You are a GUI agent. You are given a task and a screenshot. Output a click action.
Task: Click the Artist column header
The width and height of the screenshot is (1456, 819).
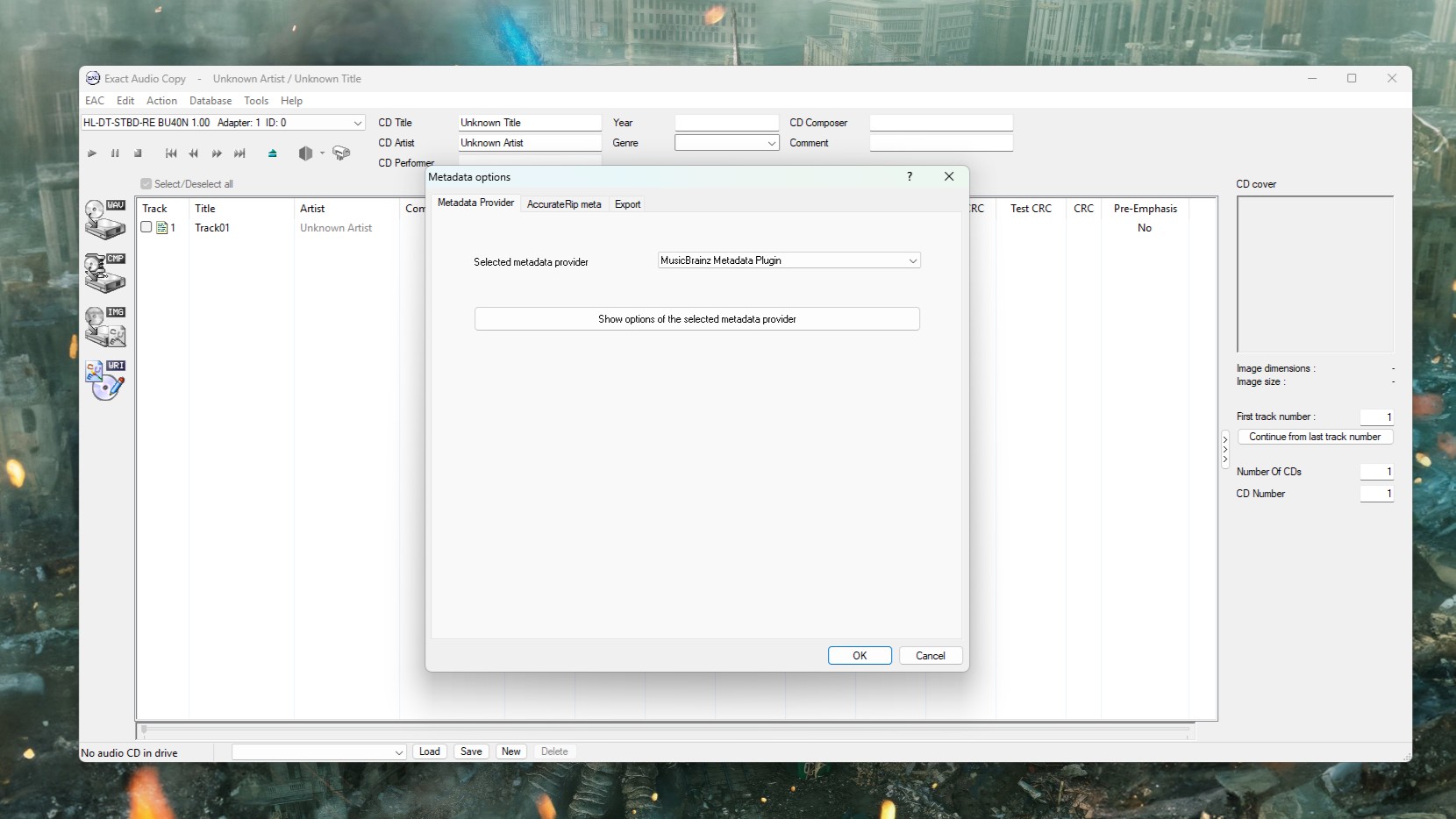click(x=346, y=209)
